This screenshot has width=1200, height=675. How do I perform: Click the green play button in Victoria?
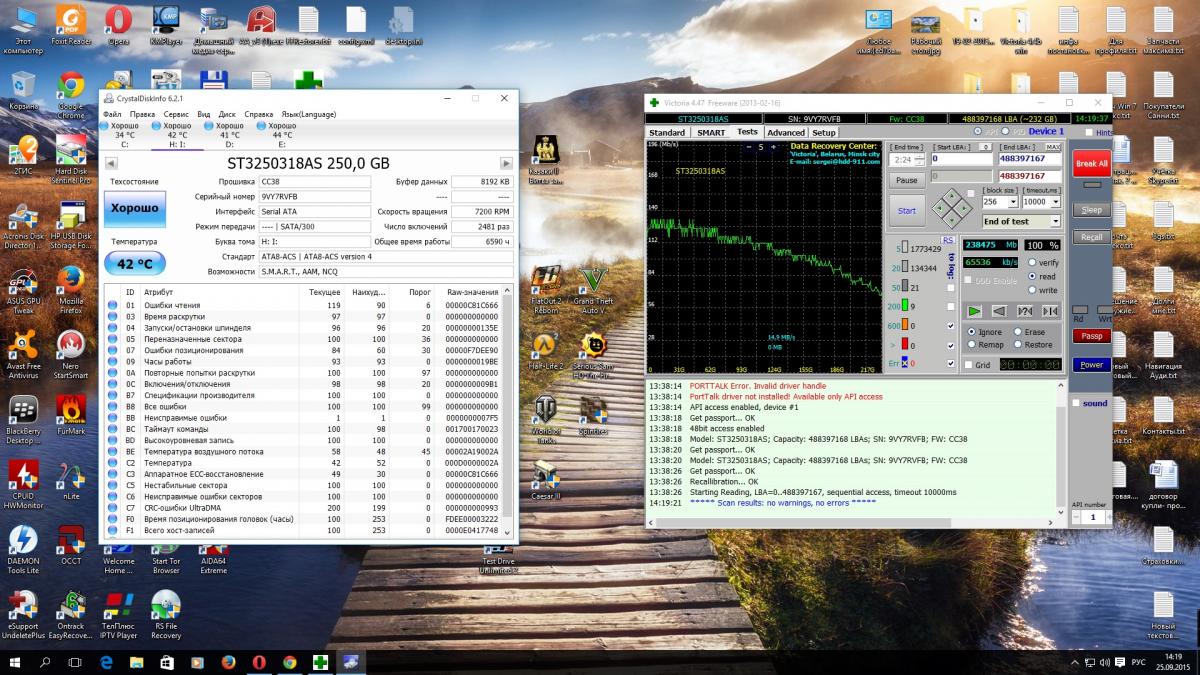point(975,311)
